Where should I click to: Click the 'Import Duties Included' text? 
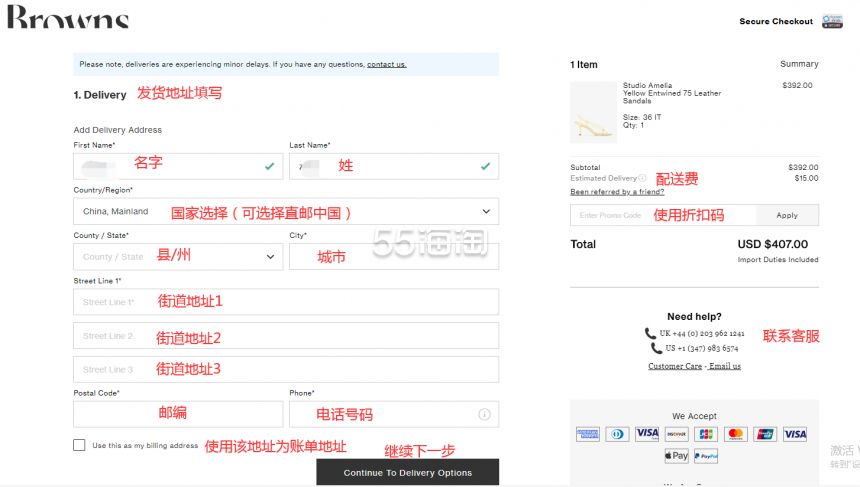click(x=778, y=259)
